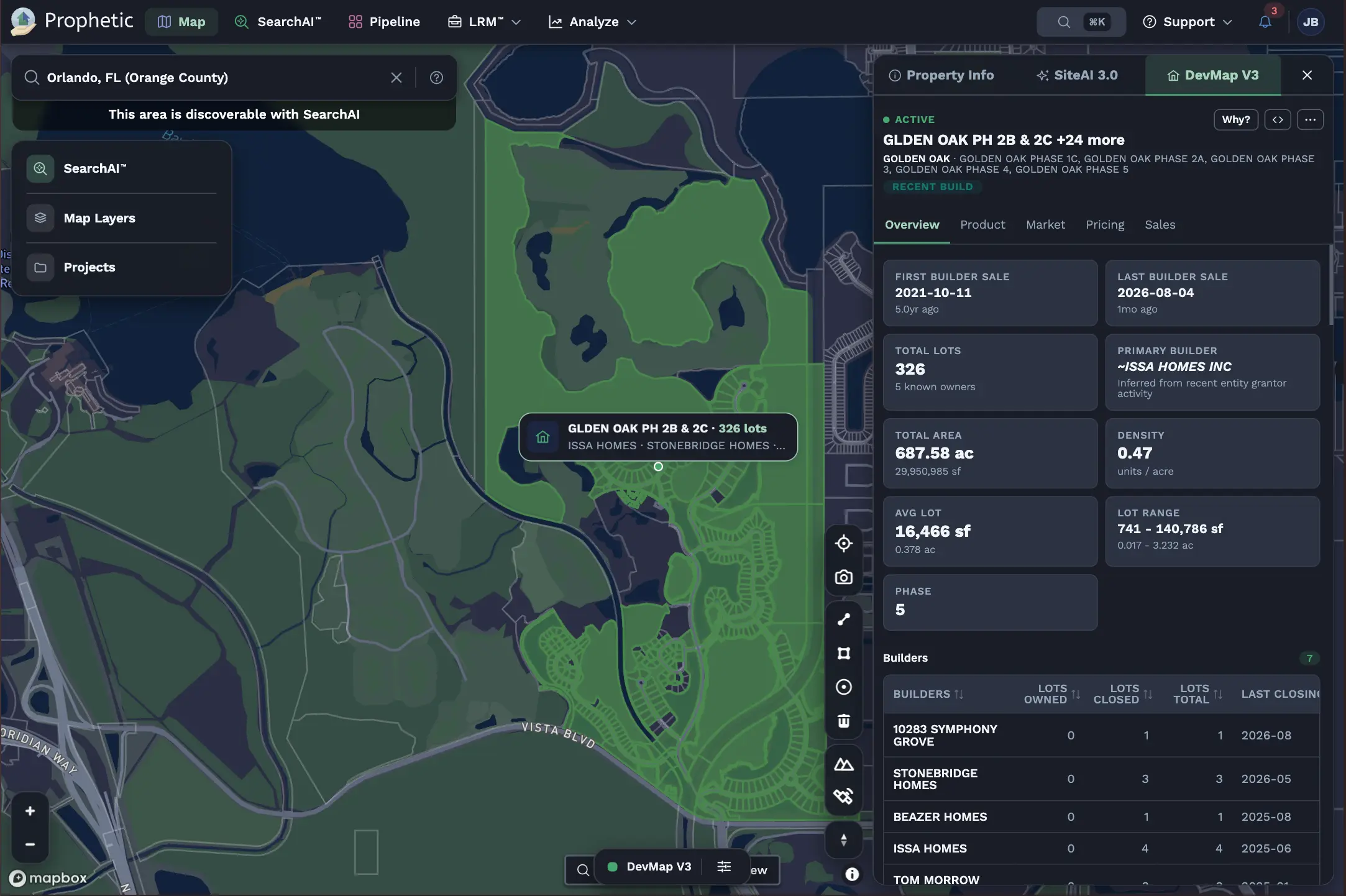Zoom in with the plus button
This screenshot has height=896, width=1346.
tap(30, 811)
